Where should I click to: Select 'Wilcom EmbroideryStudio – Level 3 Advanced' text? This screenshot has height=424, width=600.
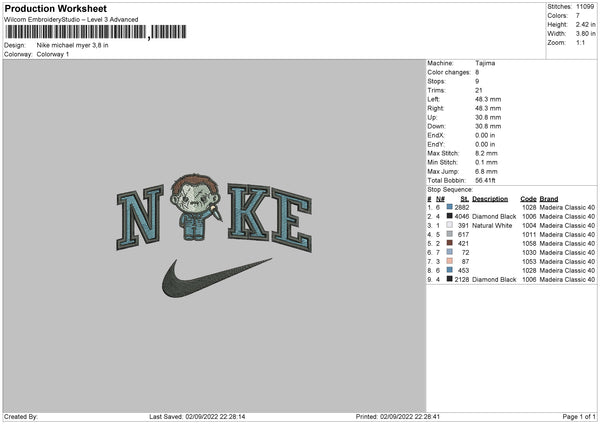[71, 20]
